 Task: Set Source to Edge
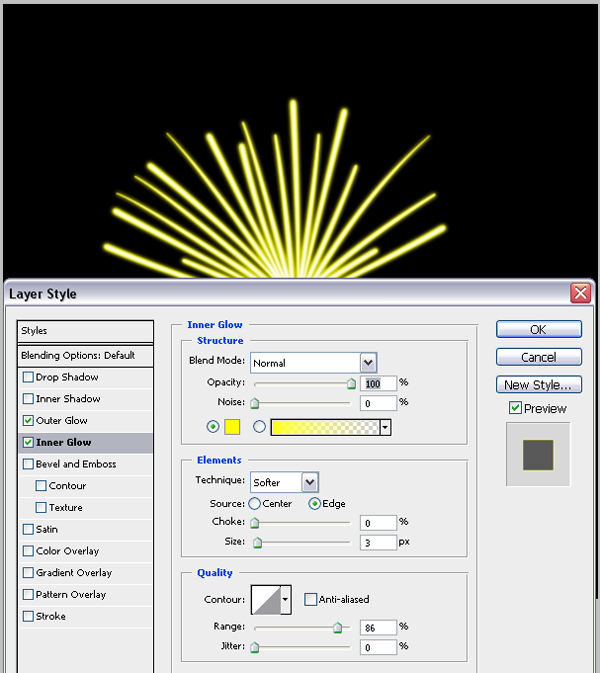(315, 503)
